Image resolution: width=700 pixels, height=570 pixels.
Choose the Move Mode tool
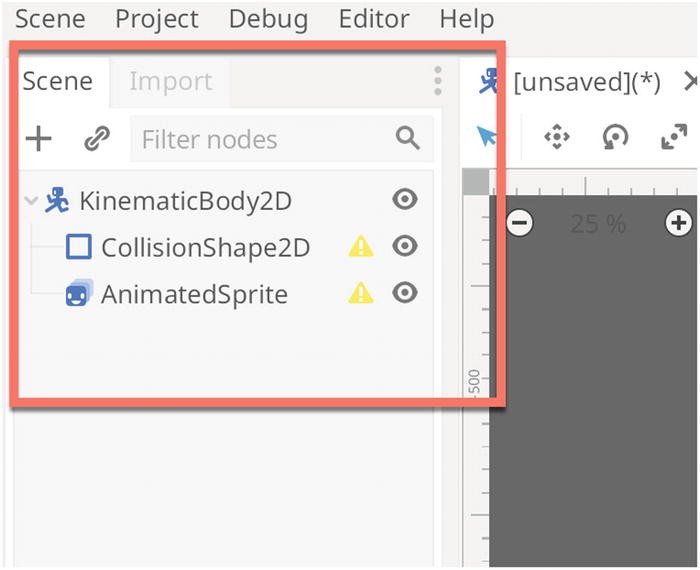[x=557, y=137]
